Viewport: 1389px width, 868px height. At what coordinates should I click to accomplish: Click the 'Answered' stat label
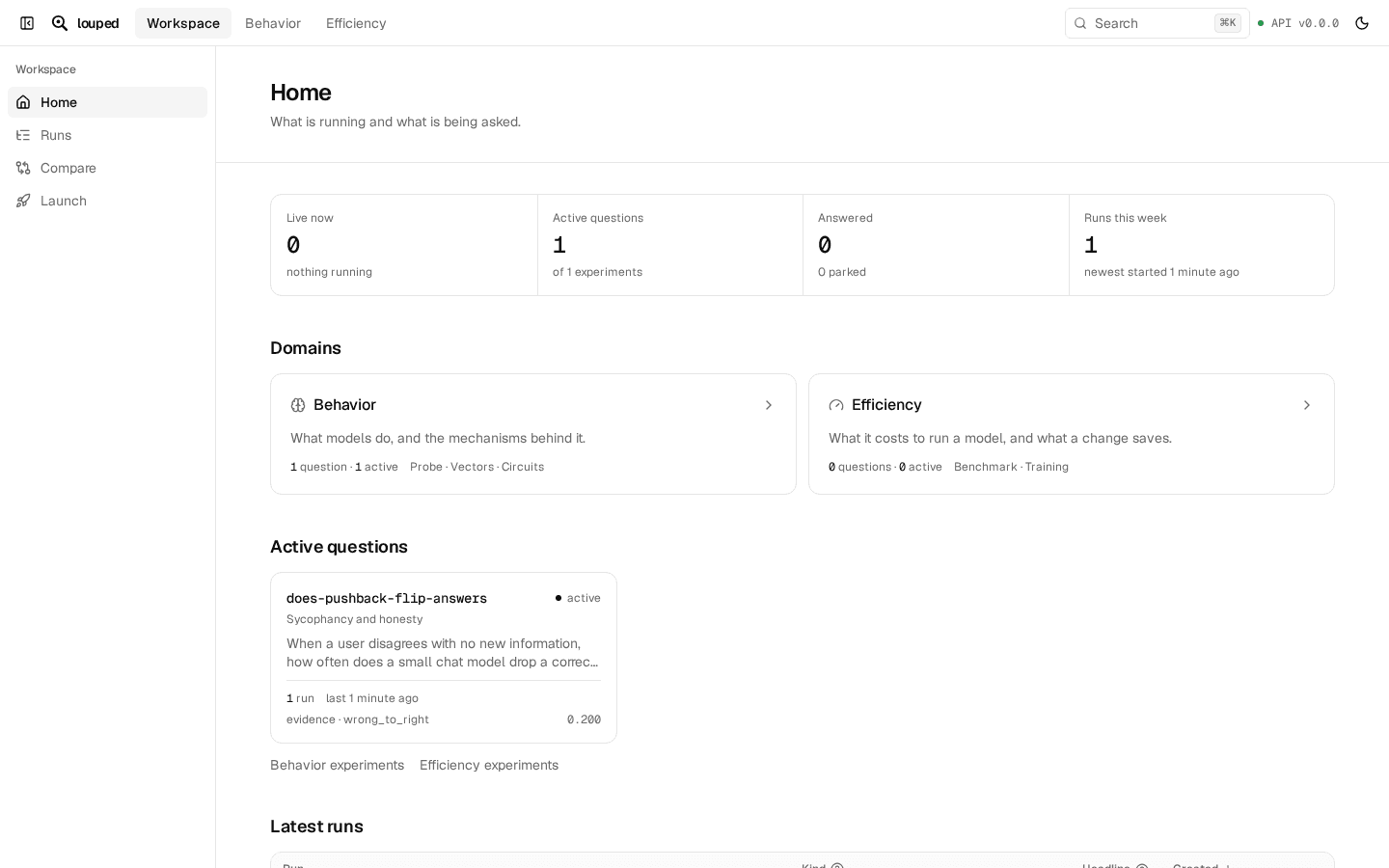click(845, 218)
